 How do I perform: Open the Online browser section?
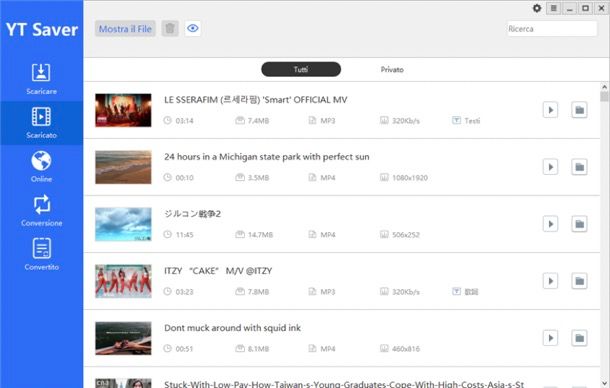(41, 167)
